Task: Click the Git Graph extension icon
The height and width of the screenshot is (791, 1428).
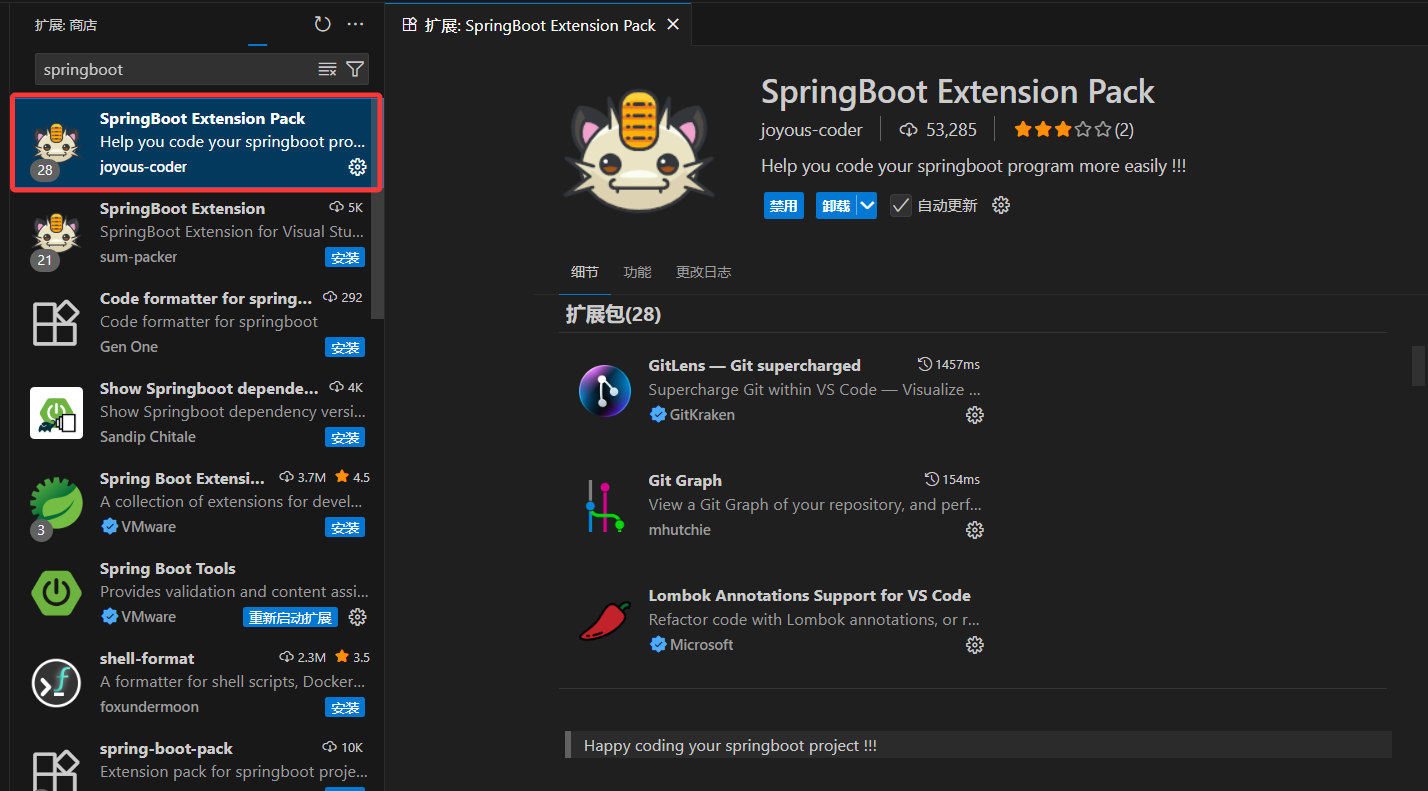Action: click(605, 505)
